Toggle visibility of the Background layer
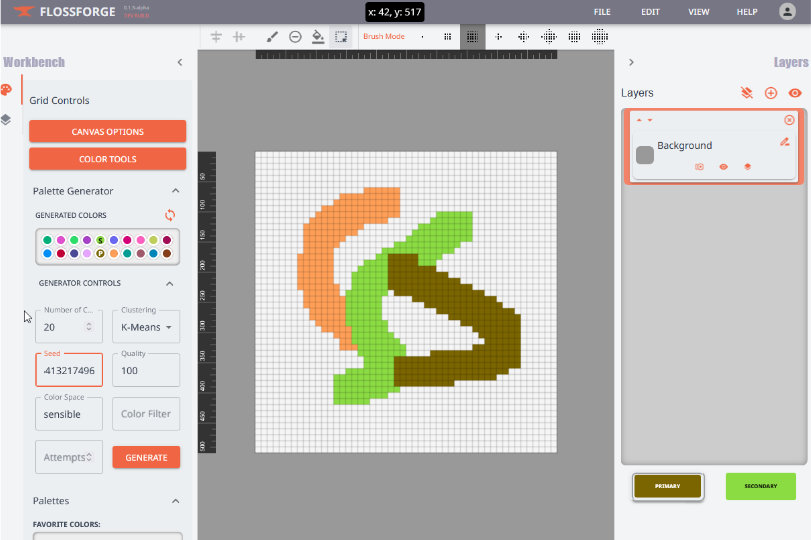811x540 pixels. [724, 167]
